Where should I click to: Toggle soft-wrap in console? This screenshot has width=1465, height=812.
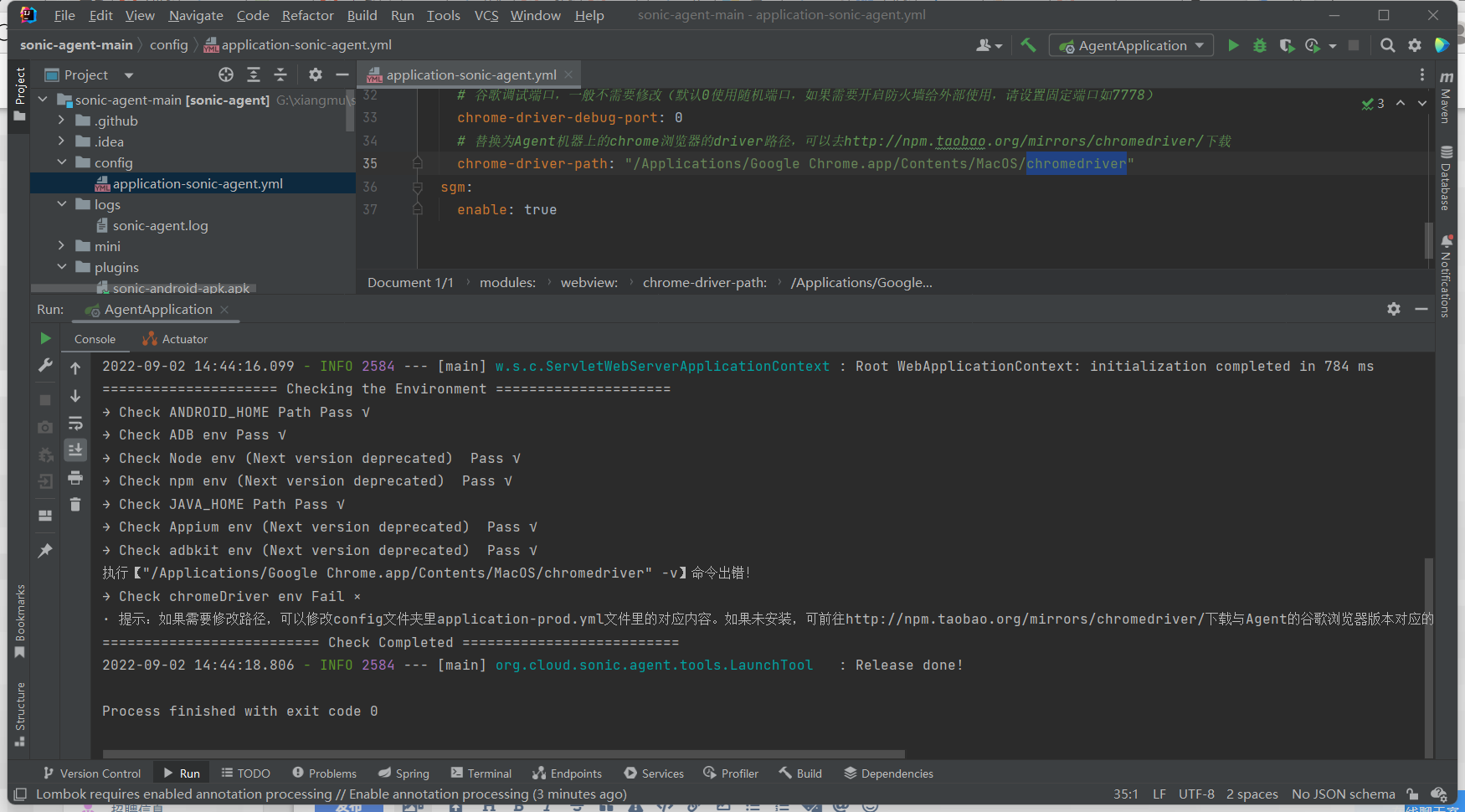[75, 423]
